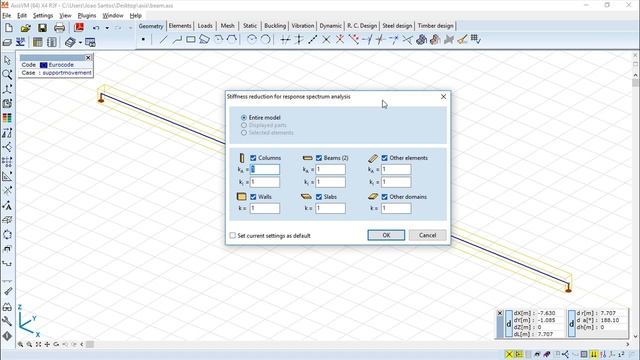Select the Rectangle drawing tool
Viewport: 640px width, 360px height.
point(191,40)
